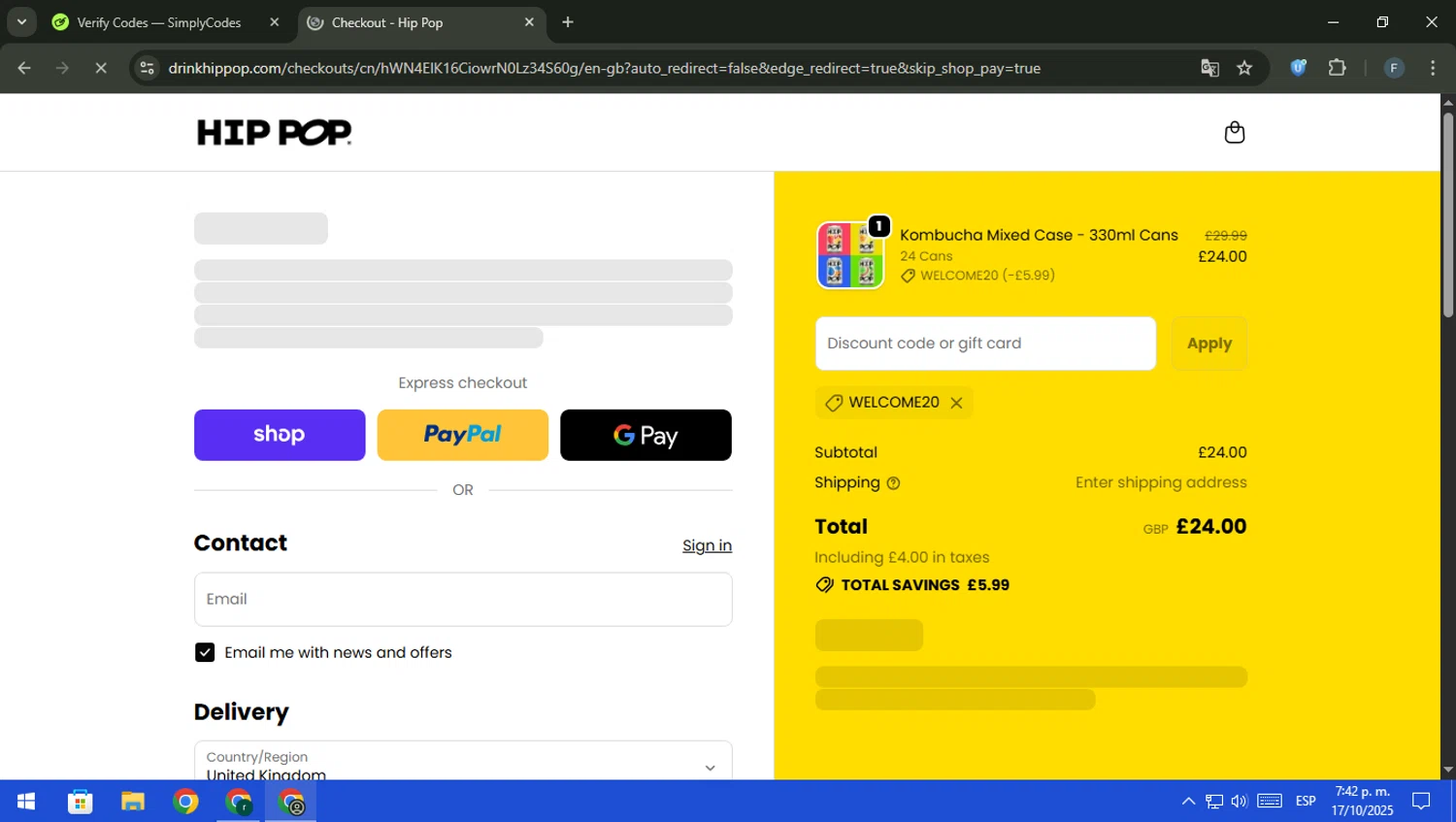Close the Verify Codes SimplyCodes tab
The height and width of the screenshot is (822, 1456).
(275, 22)
